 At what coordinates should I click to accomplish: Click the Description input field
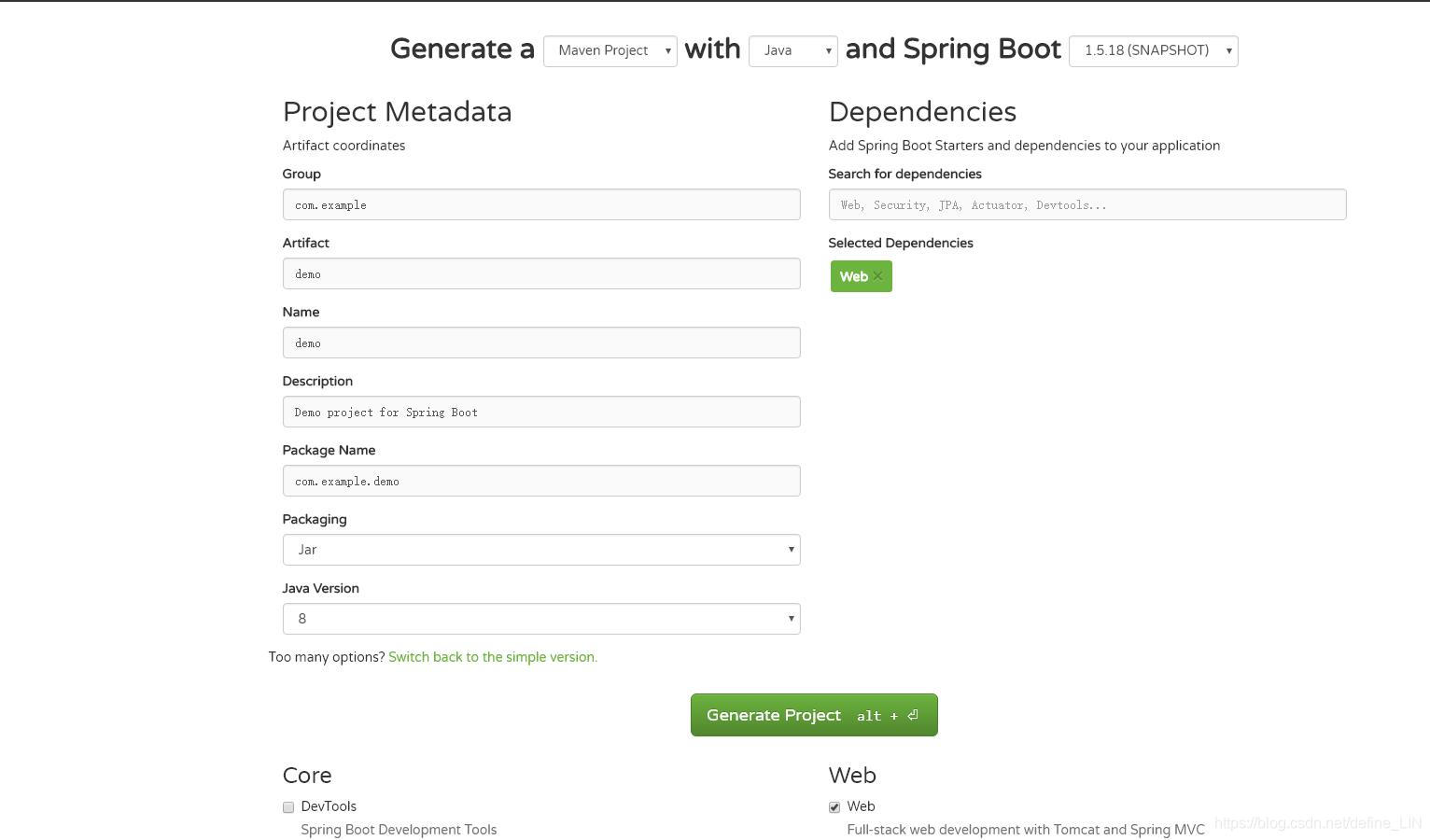point(541,412)
